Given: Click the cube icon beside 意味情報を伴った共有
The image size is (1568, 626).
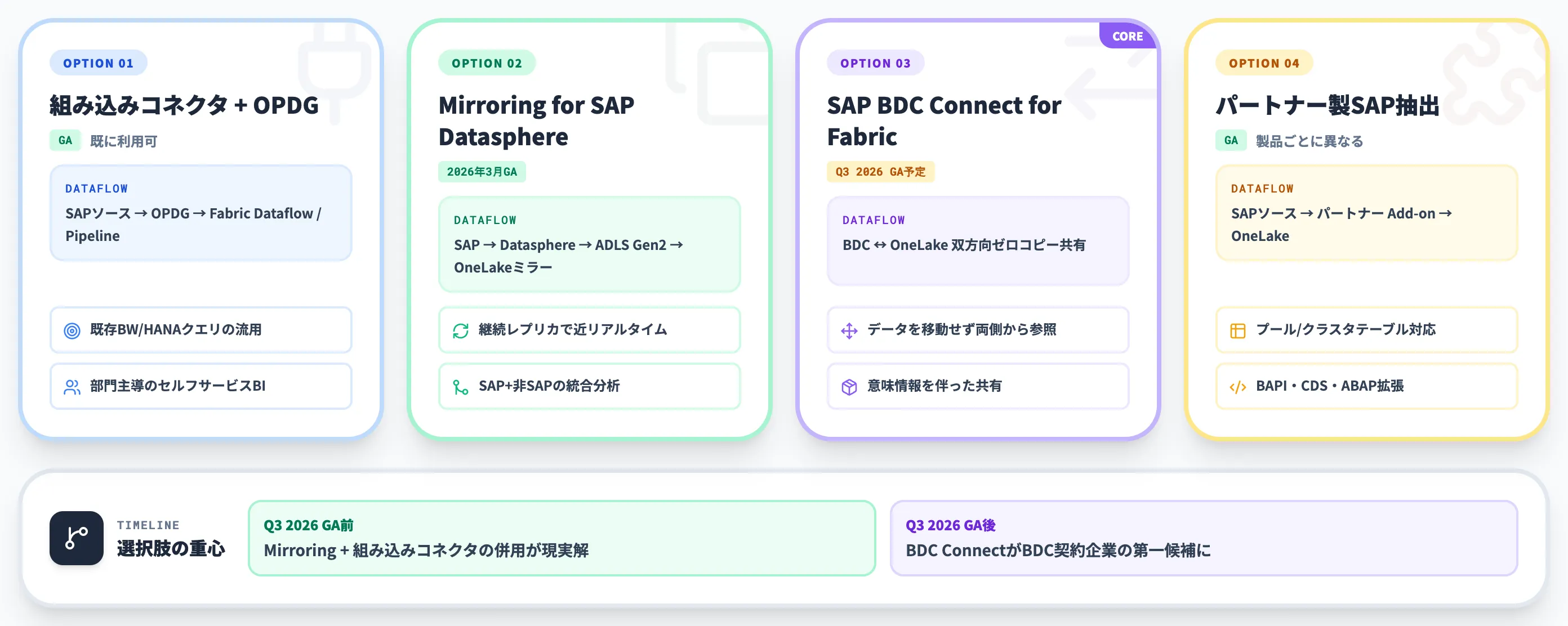Looking at the screenshot, I should (849, 387).
